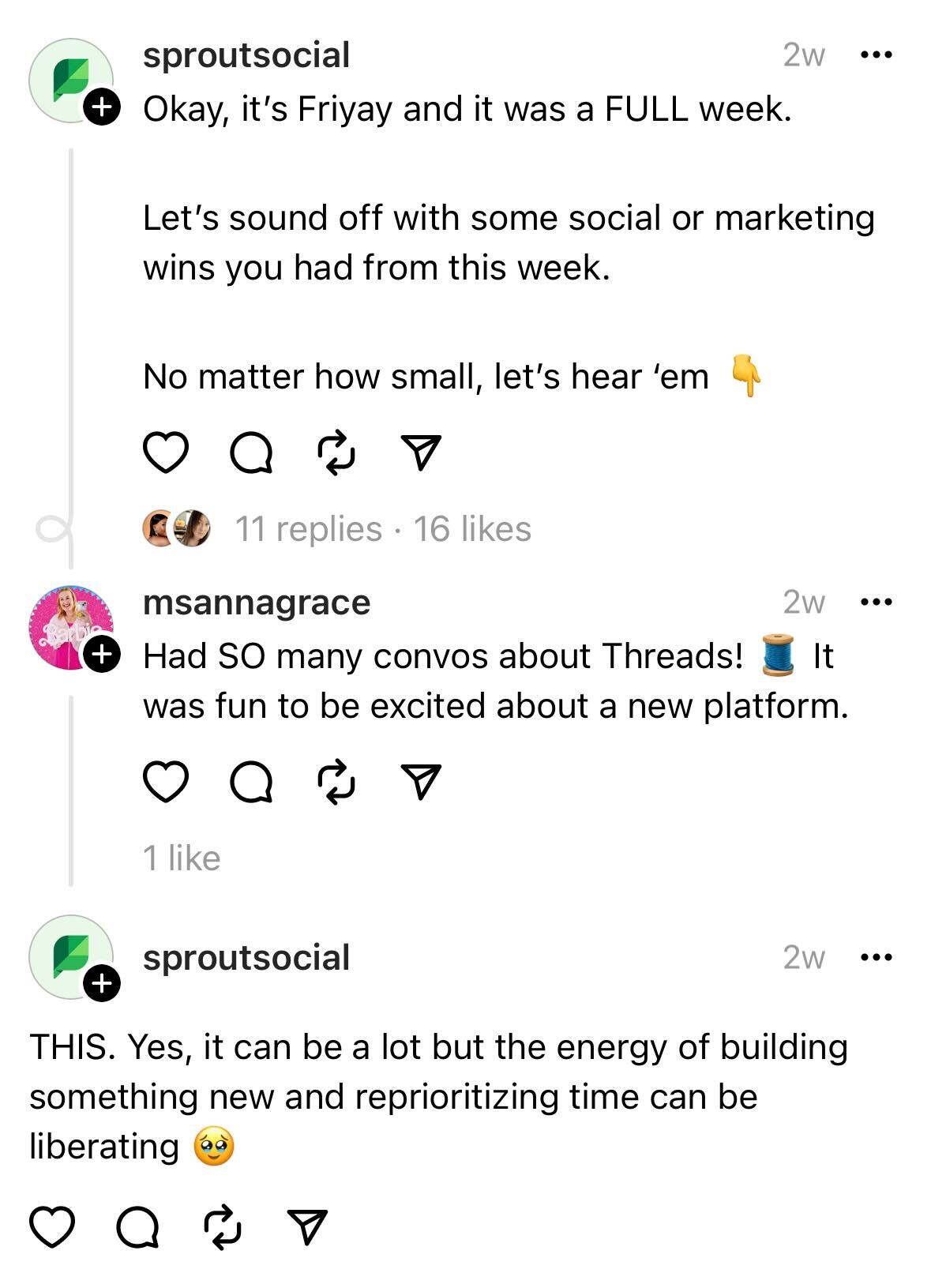View the 11 replies and 16 likes
Image resolution: width=931 pixels, height=1288 pixels.
tap(383, 529)
